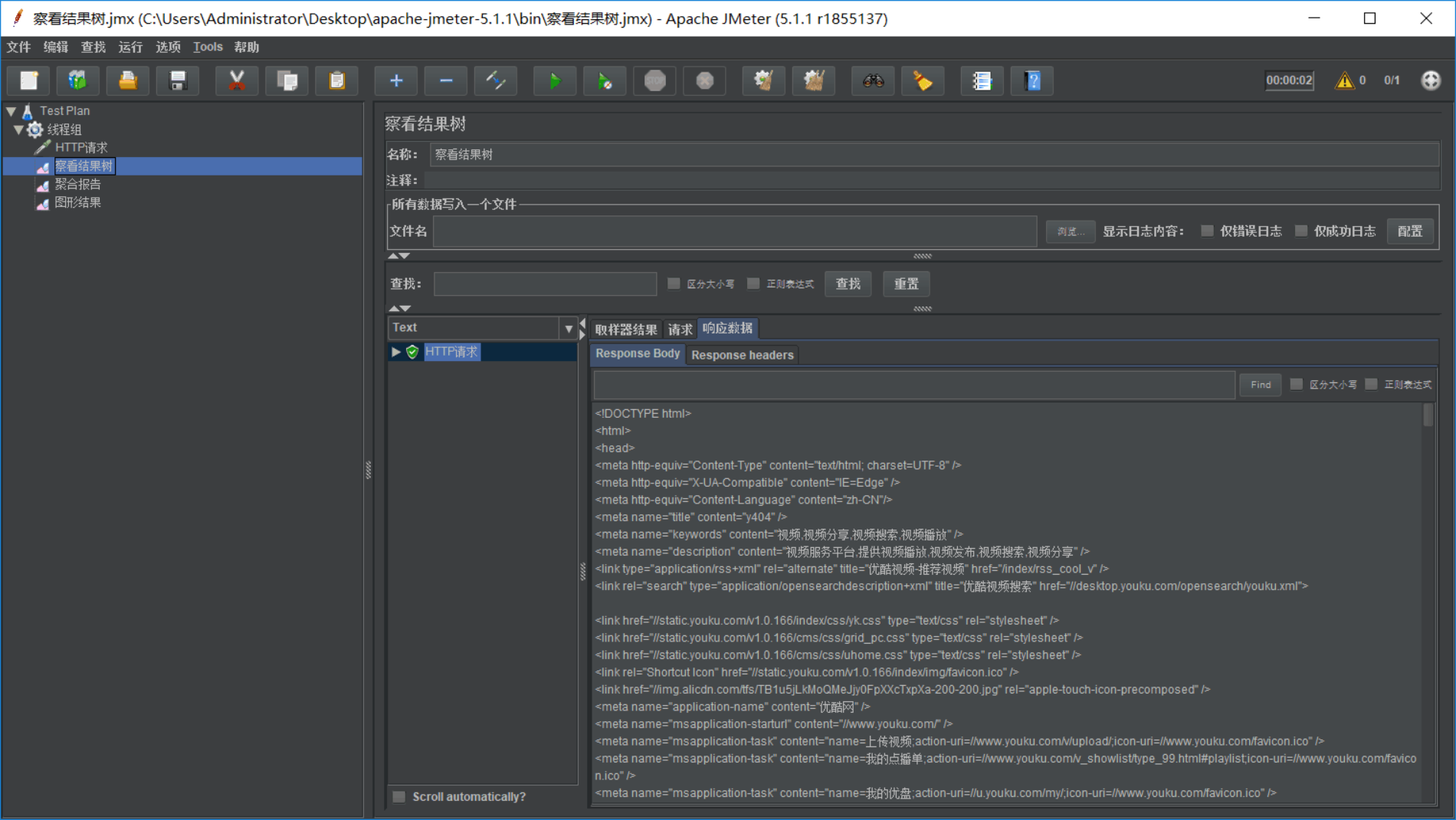Open the Templates toolbar icon
The width and height of the screenshot is (1456, 820).
click(x=78, y=80)
